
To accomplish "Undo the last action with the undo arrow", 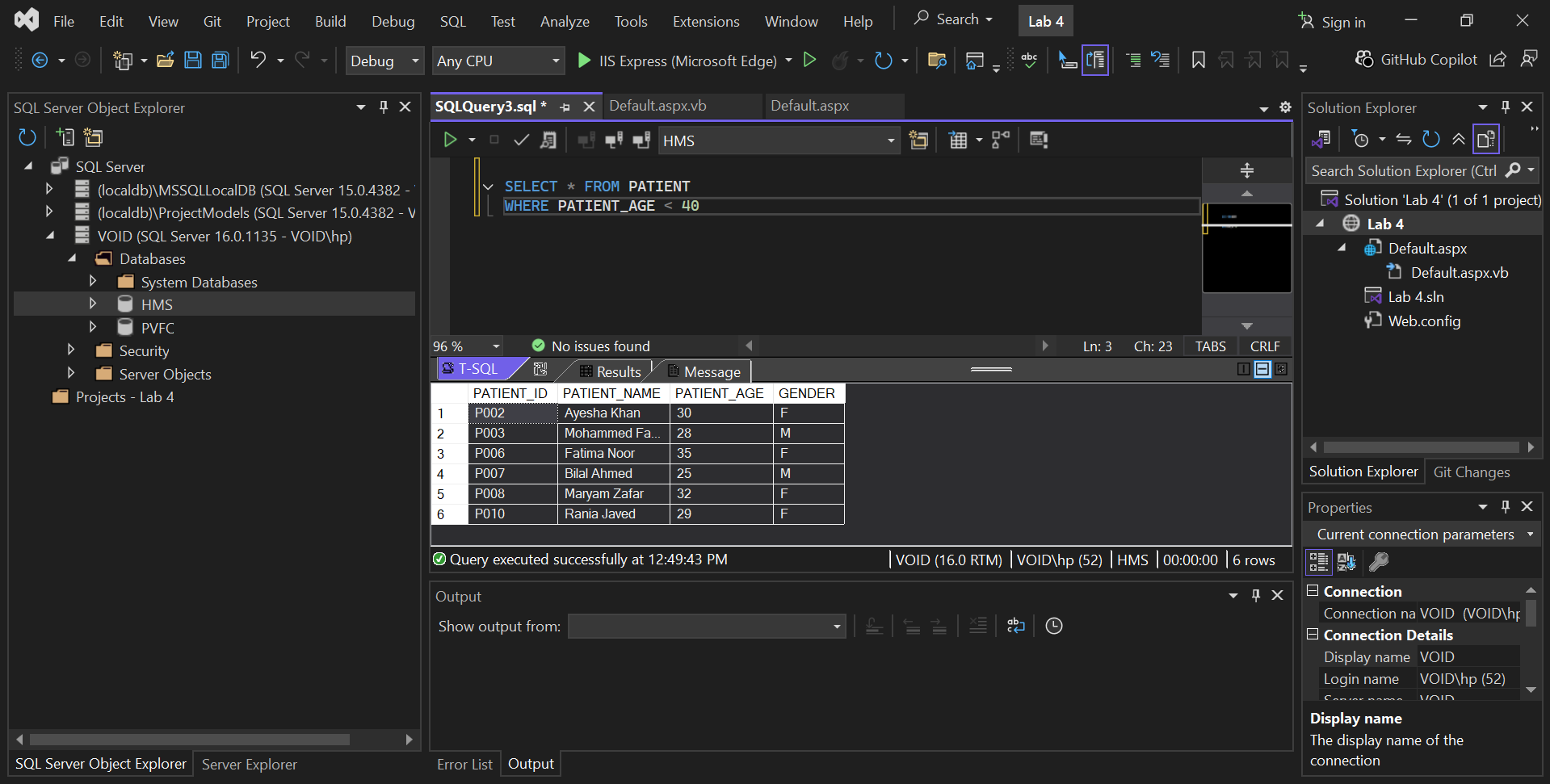I will click(258, 61).
